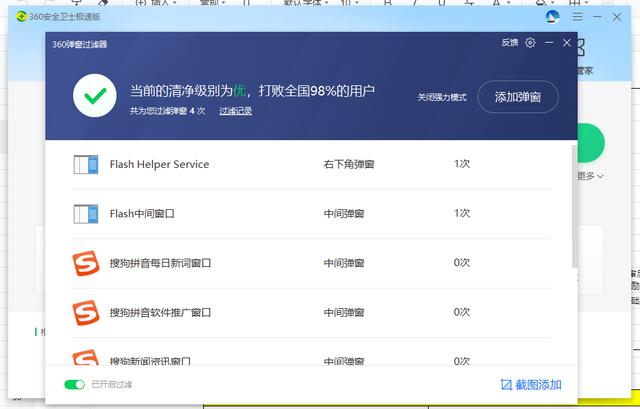Turn off 关闭强力模式 strong mode

442,98
